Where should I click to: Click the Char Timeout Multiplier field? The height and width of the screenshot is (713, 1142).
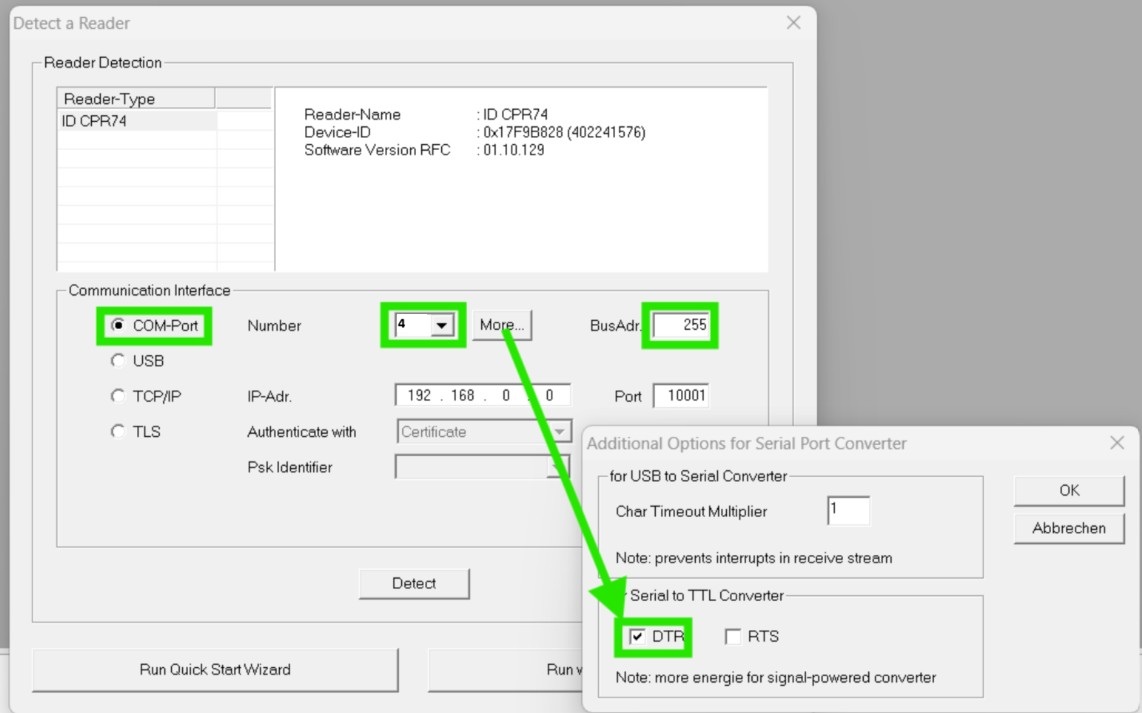tap(848, 511)
